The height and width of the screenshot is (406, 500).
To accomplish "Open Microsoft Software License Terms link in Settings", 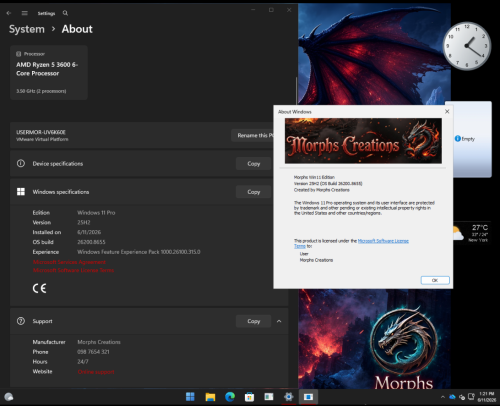I will [73, 270].
